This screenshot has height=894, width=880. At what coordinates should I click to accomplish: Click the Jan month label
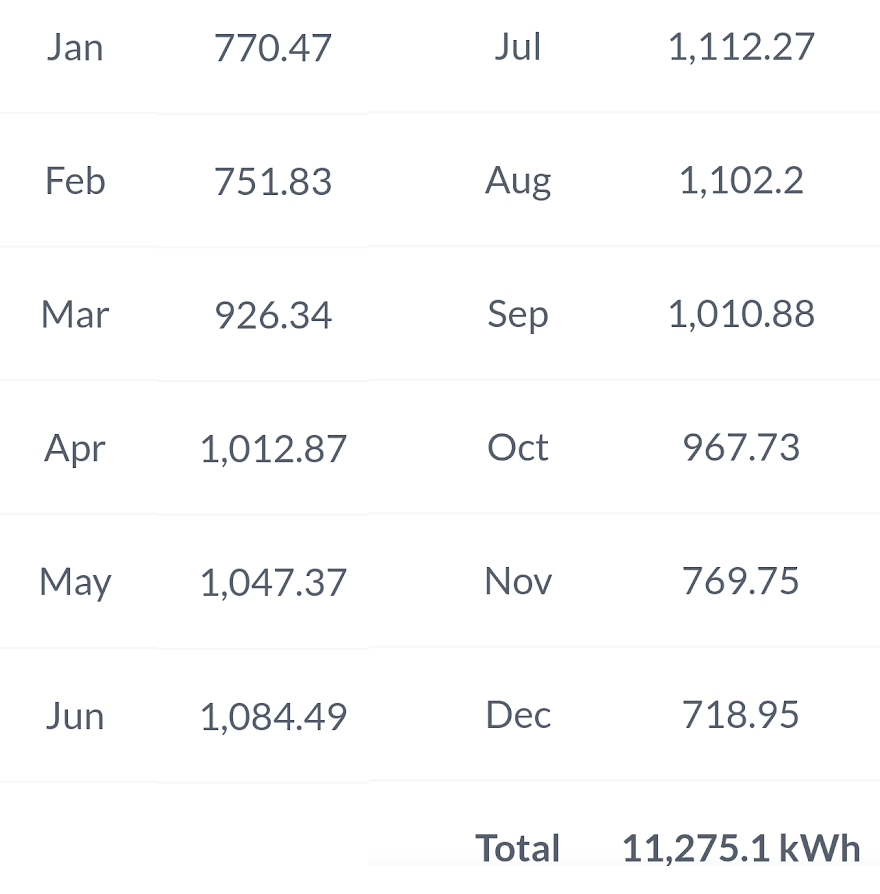click(x=74, y=48)
